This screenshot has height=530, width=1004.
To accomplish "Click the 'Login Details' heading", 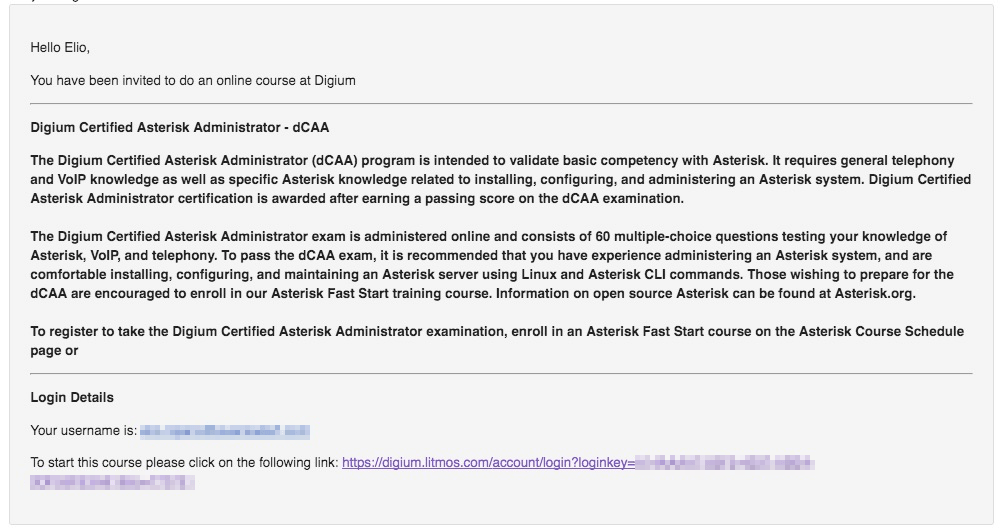I will [72, 397].
